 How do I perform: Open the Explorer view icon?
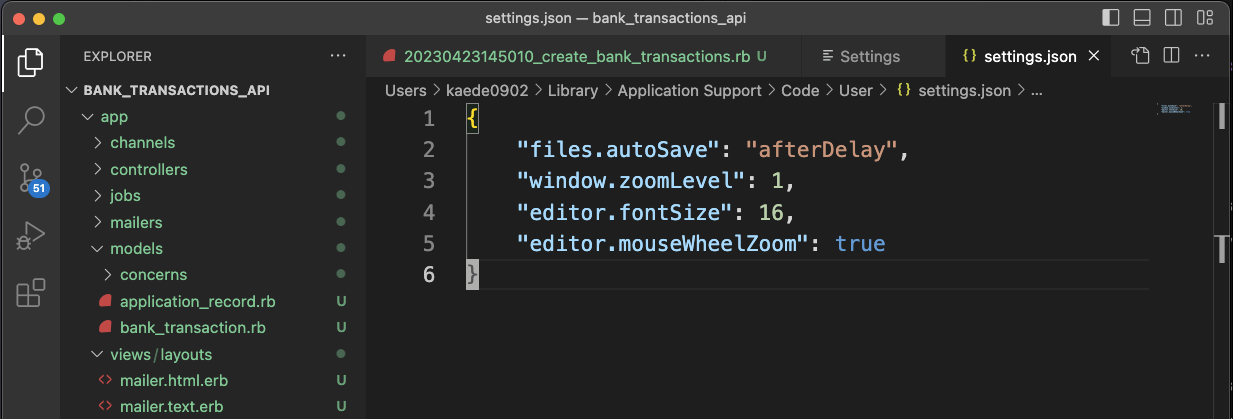click(x=30, y=62)
